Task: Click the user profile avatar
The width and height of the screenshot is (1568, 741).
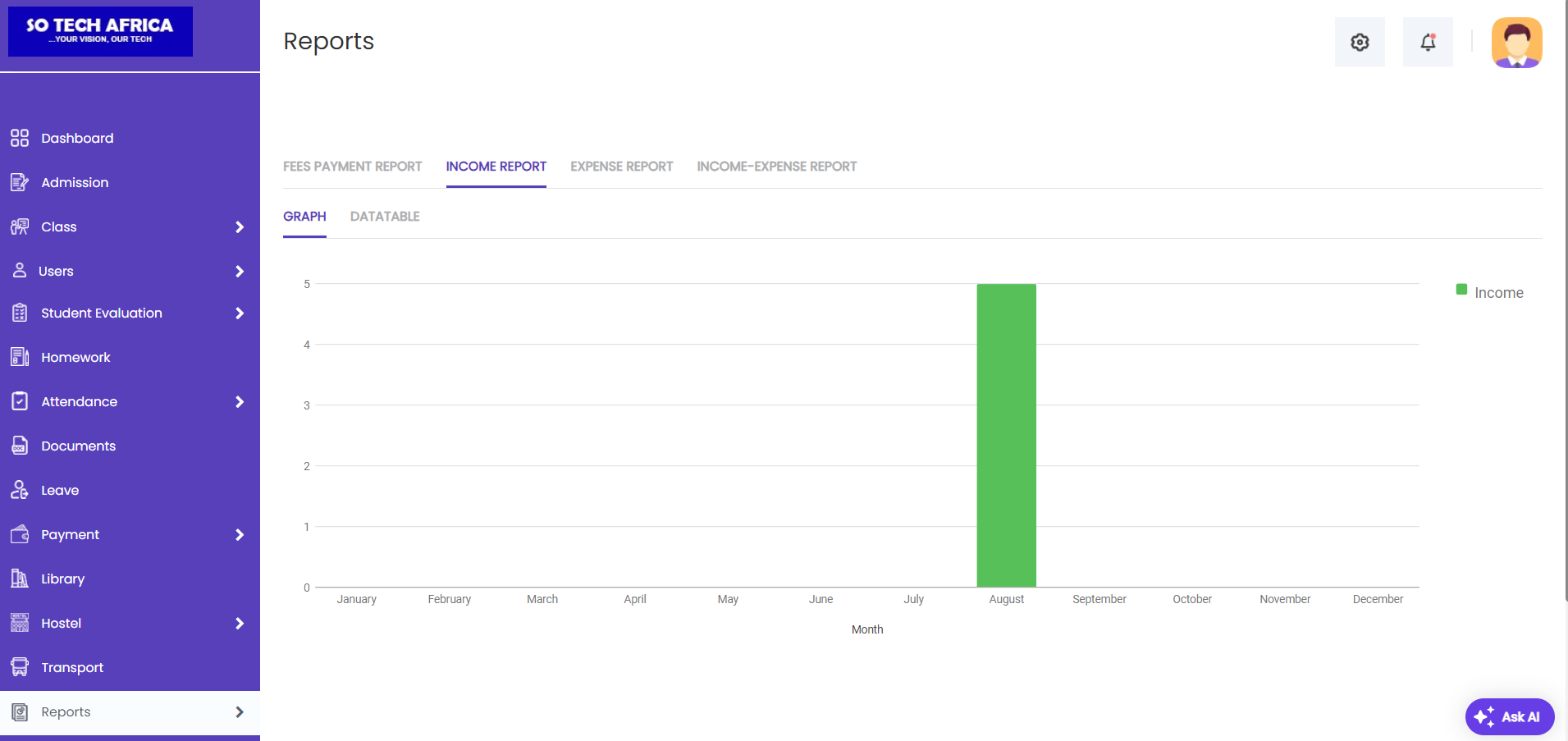Action: [x=1516, y=43]
